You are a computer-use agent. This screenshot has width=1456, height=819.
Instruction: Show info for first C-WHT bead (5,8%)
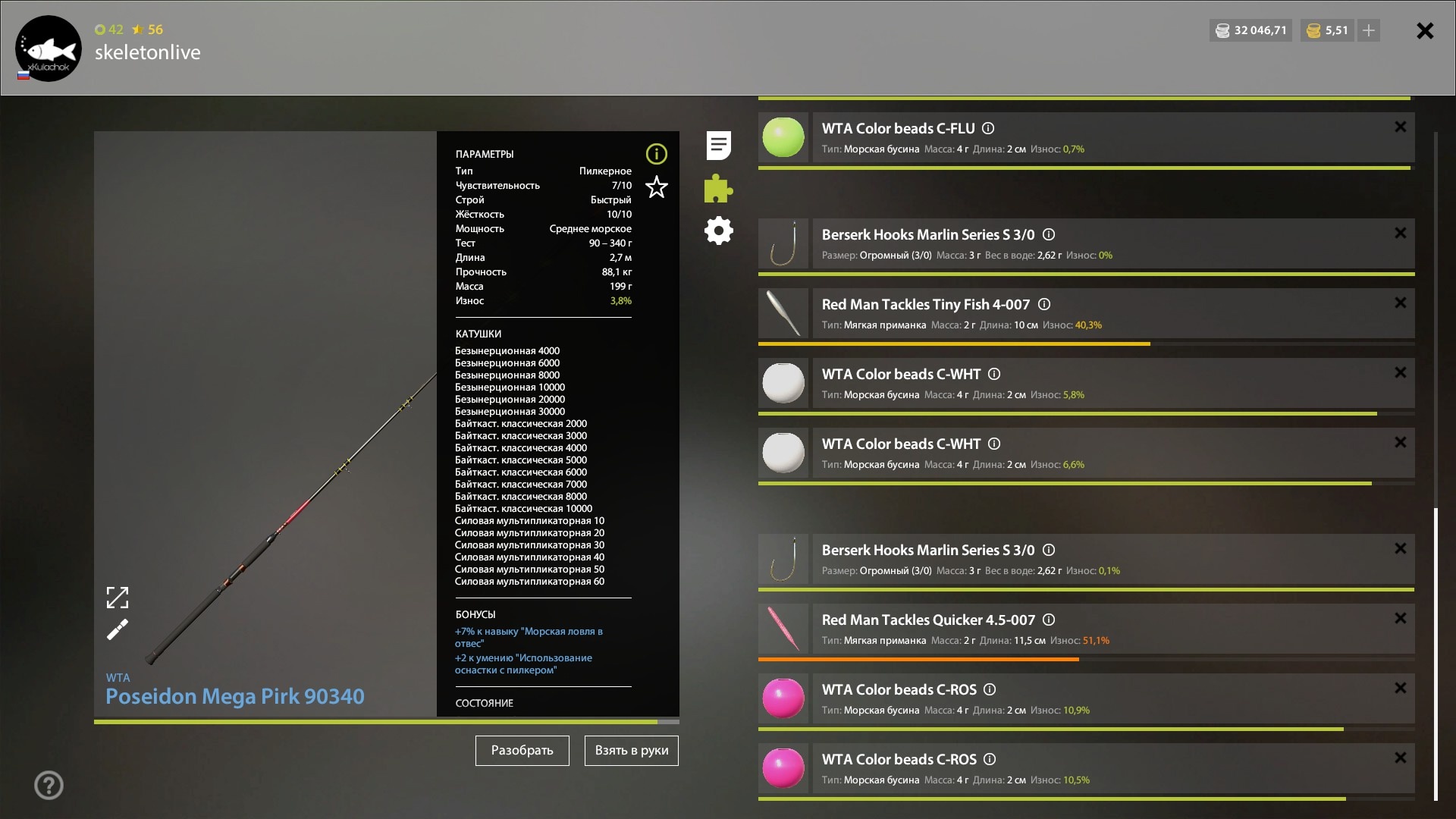pos(993,374)
